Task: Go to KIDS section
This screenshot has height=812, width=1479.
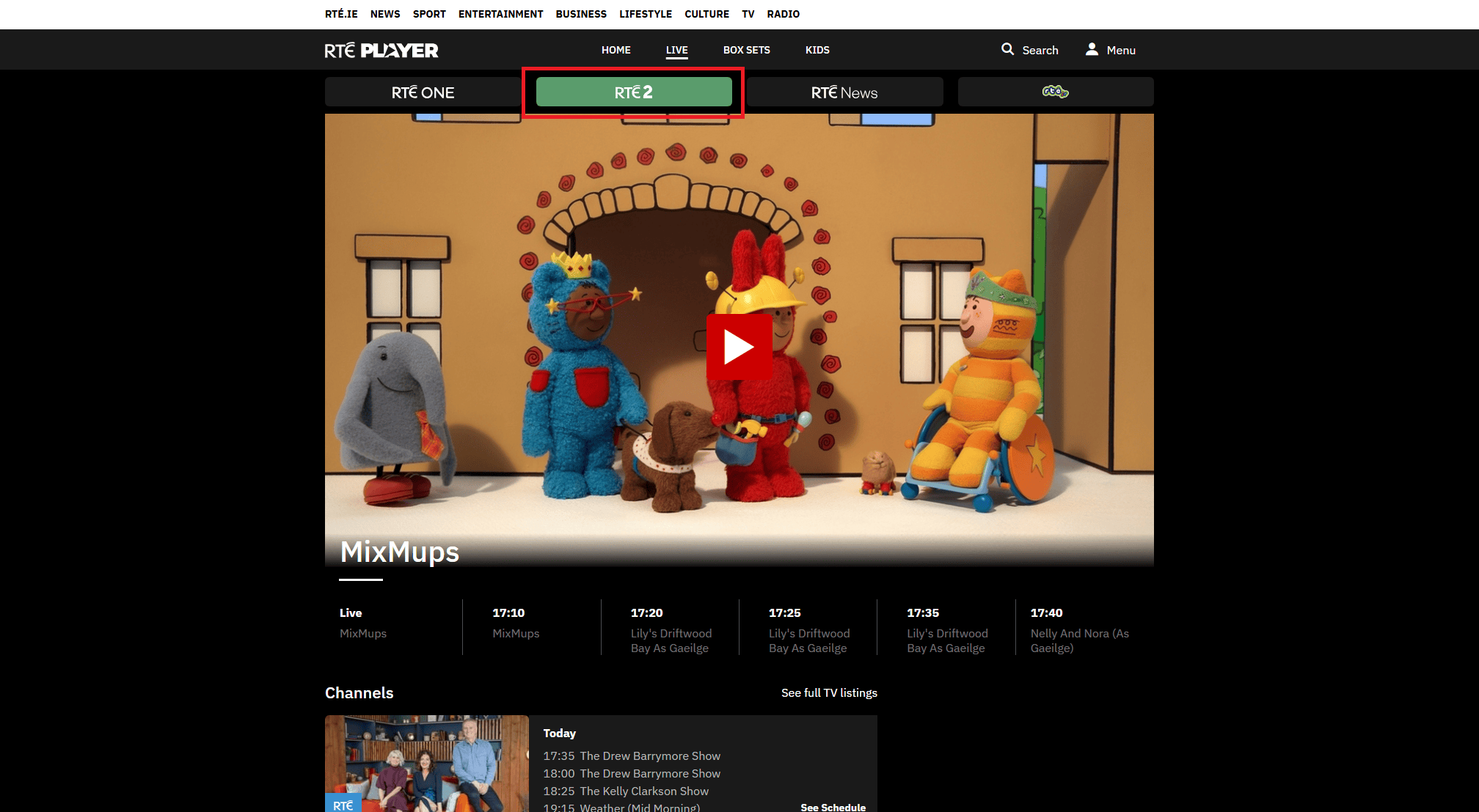Action: [817, 50]
